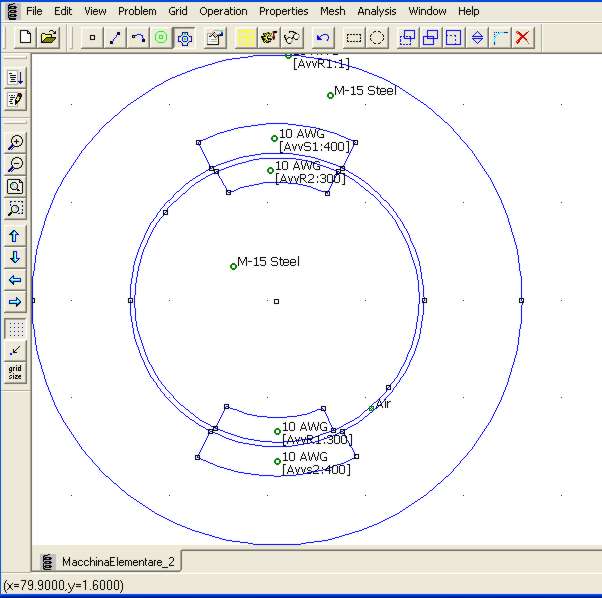This screenshot has height=598, width=602.
Task: Start analysis with the crank icon
Action: [268, 38]
